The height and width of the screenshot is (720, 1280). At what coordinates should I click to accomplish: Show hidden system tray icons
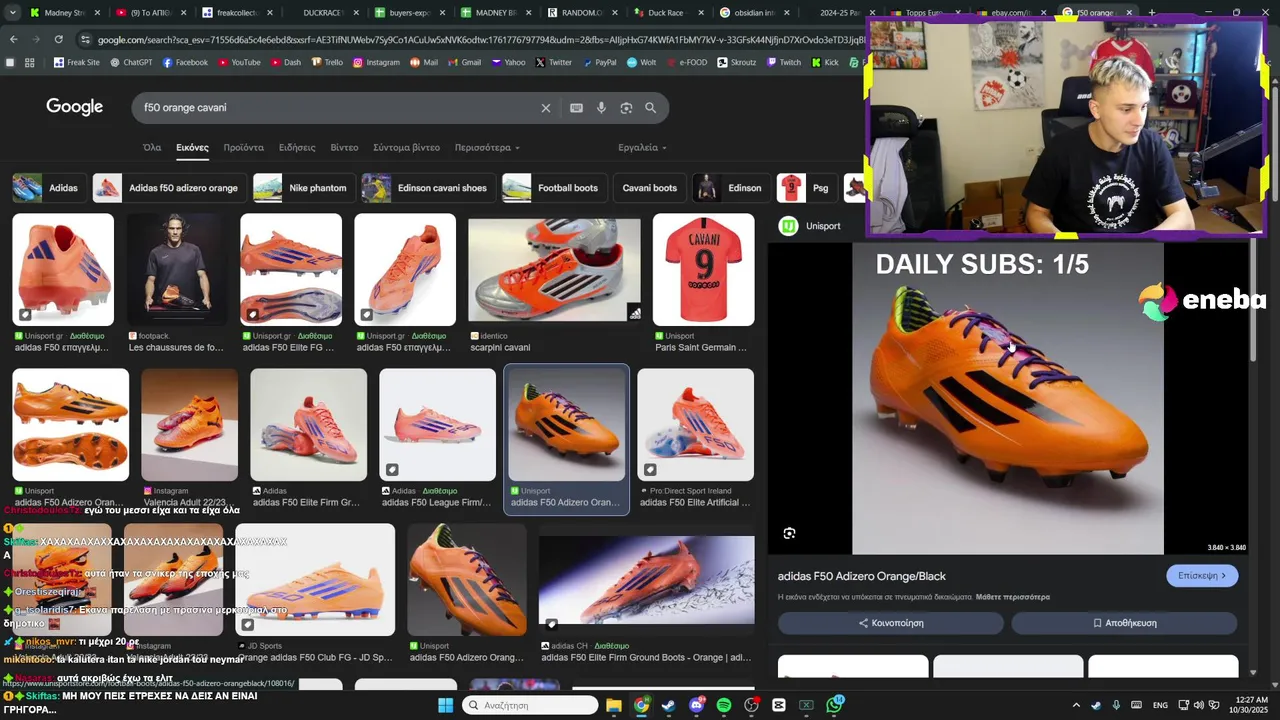pyautogui.click(x=1076, y=705)
